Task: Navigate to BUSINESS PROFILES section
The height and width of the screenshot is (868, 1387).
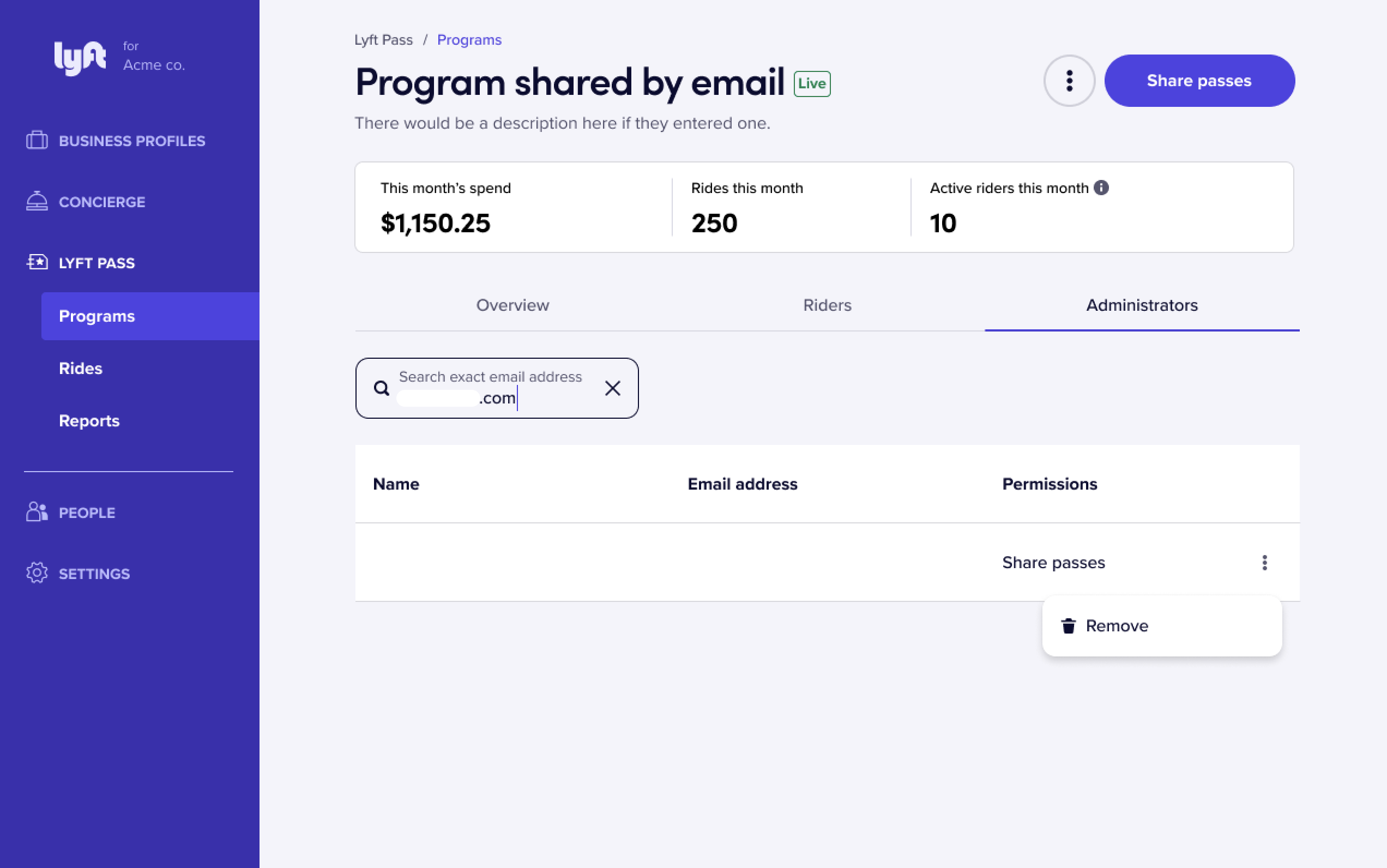Action: click(132, 141)
